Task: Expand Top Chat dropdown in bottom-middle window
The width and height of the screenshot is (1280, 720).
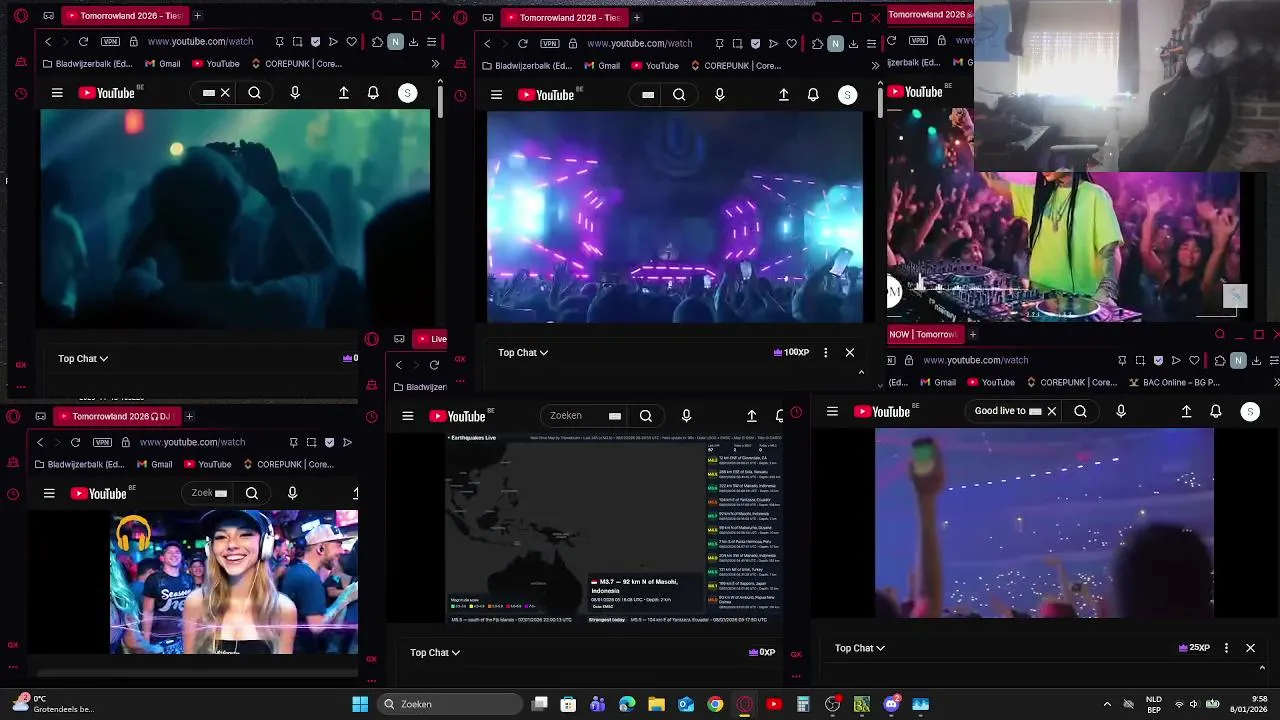Action: (435, 652)
